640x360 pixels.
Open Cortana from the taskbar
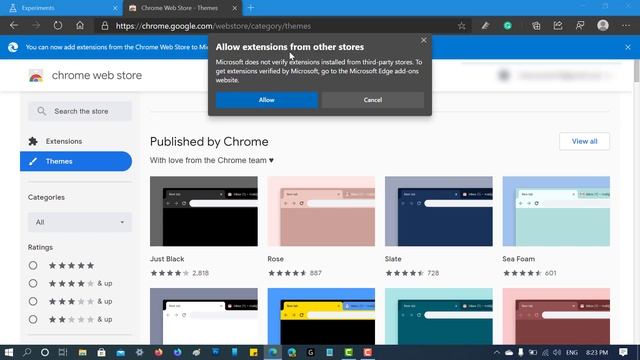pos(45,352)
